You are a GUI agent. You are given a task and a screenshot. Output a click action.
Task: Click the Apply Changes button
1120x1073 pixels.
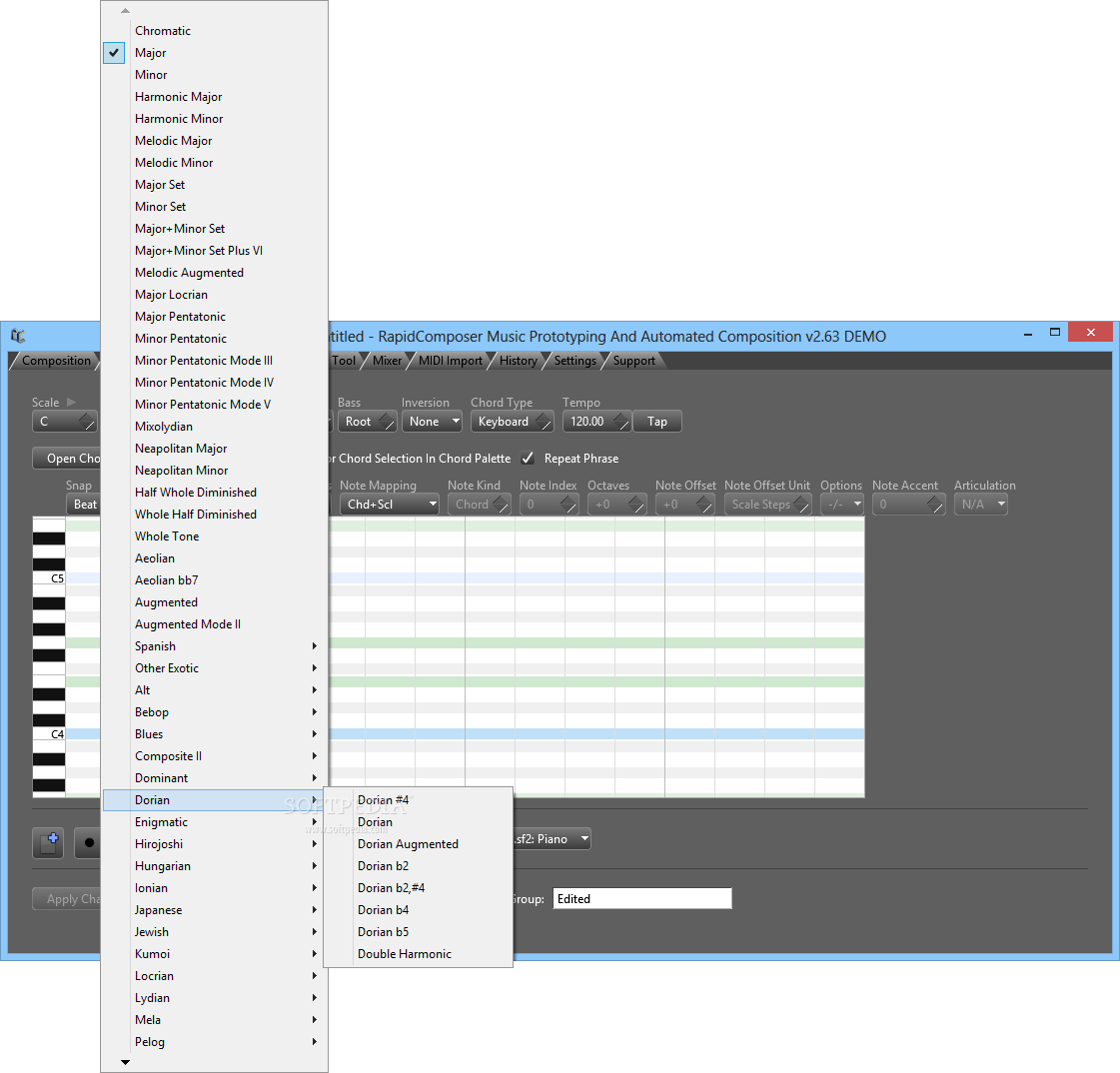pyautogui.click(x=66, y=899)
